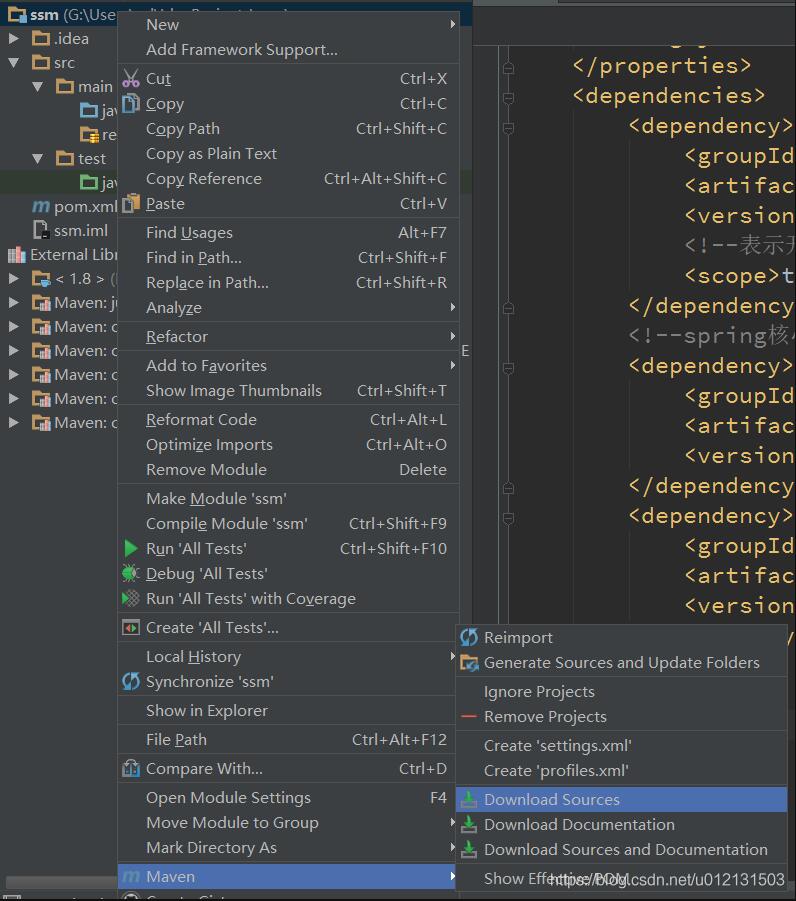Select Download Sources from Maven submenu

(552, 800)
